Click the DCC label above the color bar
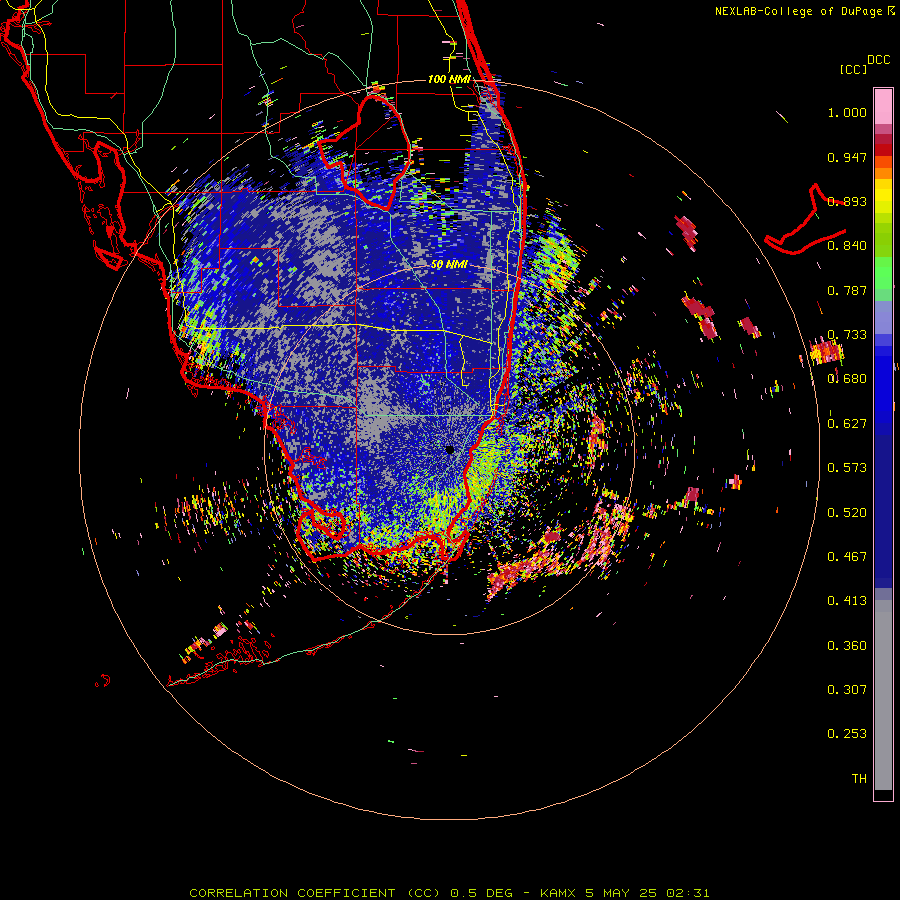900x900 pixels. 878,60
